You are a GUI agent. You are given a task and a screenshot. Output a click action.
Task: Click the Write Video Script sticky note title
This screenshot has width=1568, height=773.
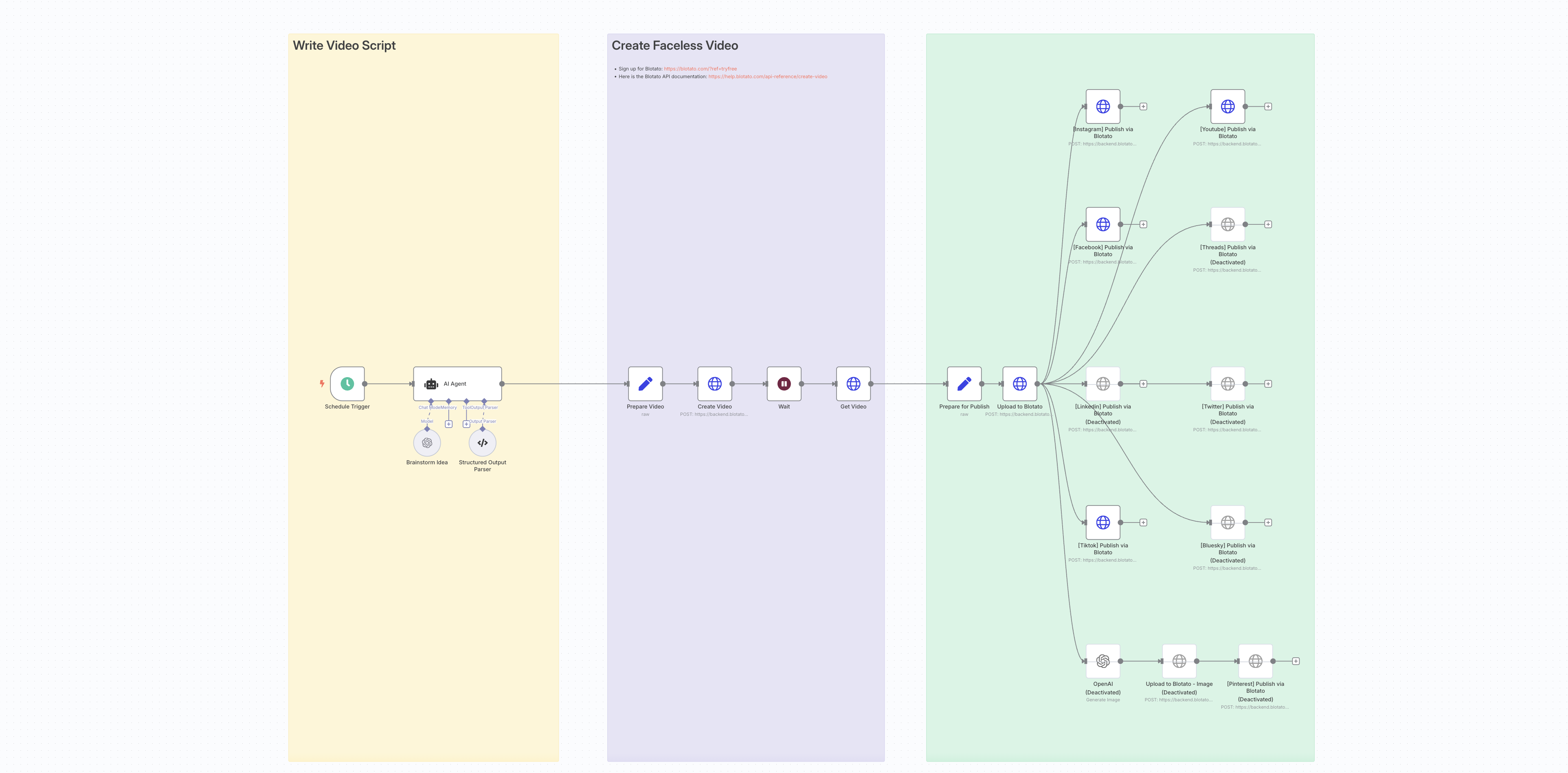[344, 46]
